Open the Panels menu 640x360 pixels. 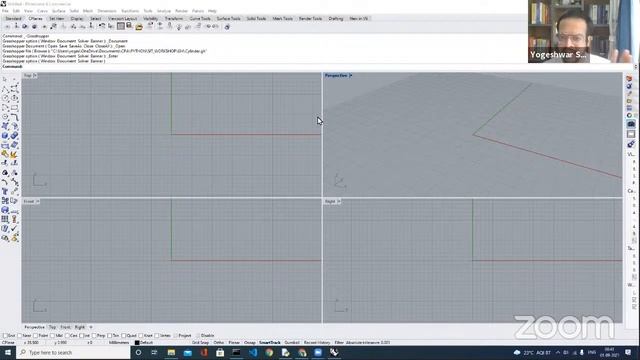[x=198, y=11]
